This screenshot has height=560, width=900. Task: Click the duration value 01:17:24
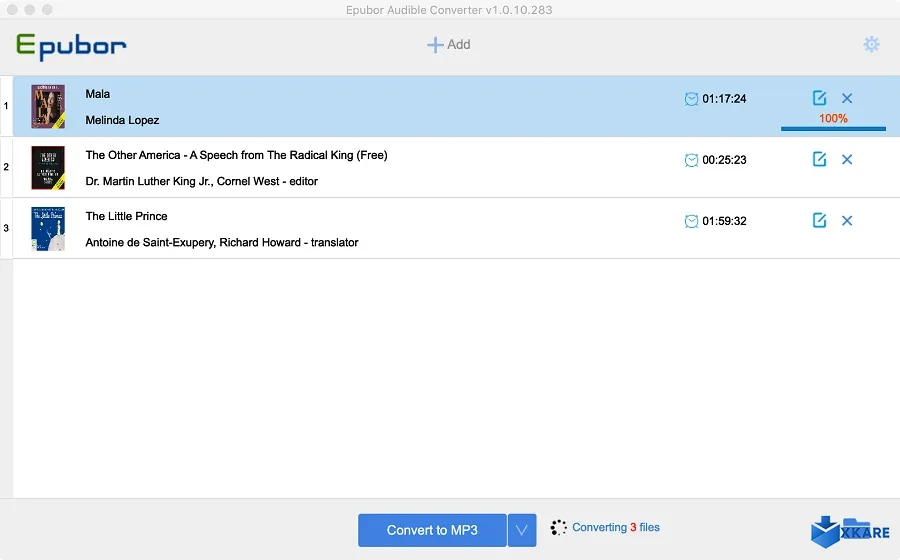(x=724, y=99)
